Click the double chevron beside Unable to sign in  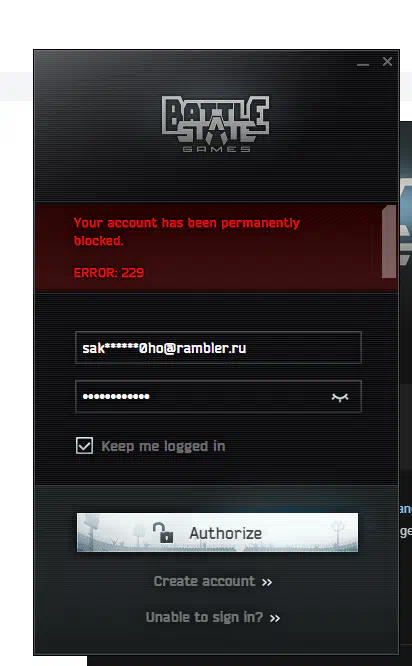point(275,618)
